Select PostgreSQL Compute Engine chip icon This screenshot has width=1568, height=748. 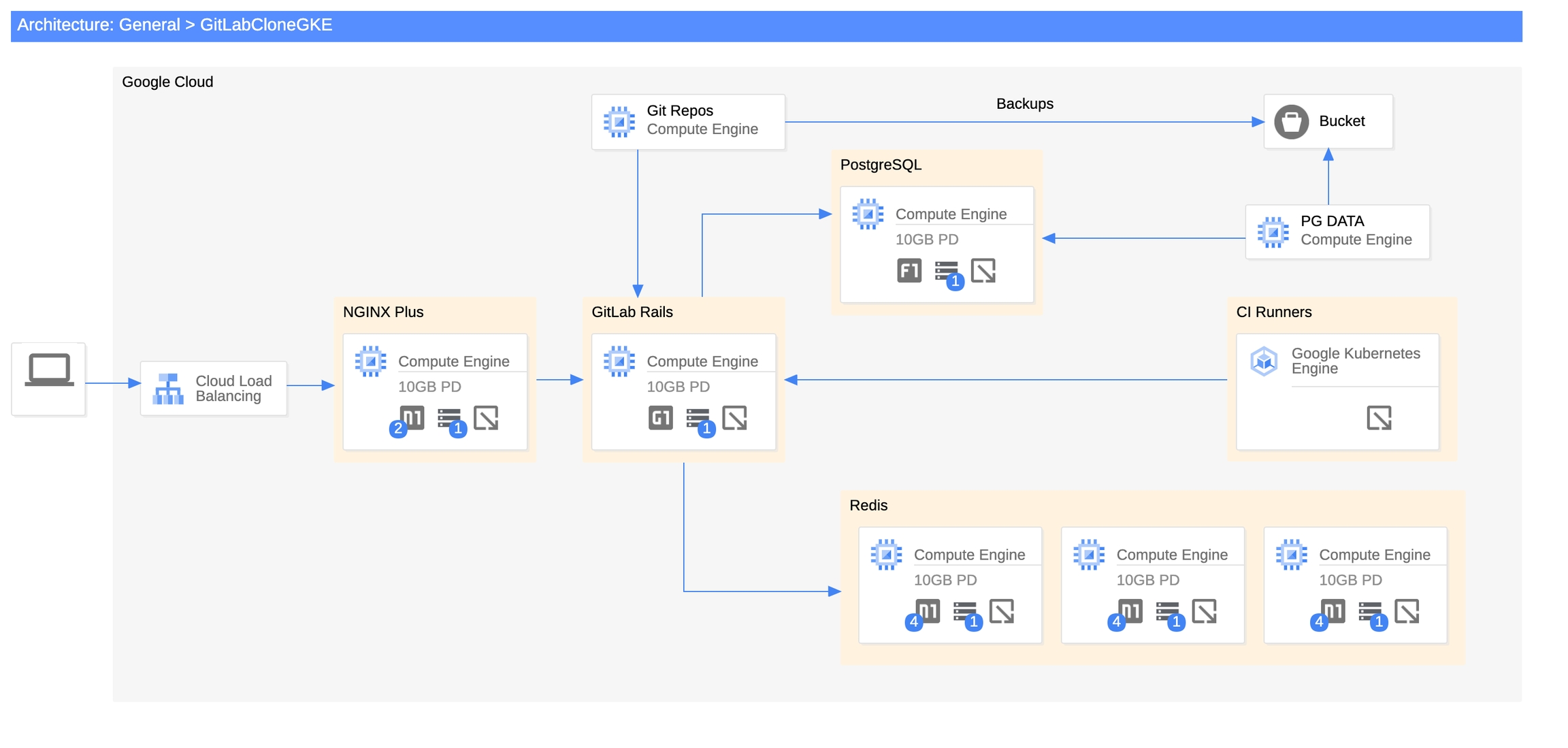coord(868,214)
